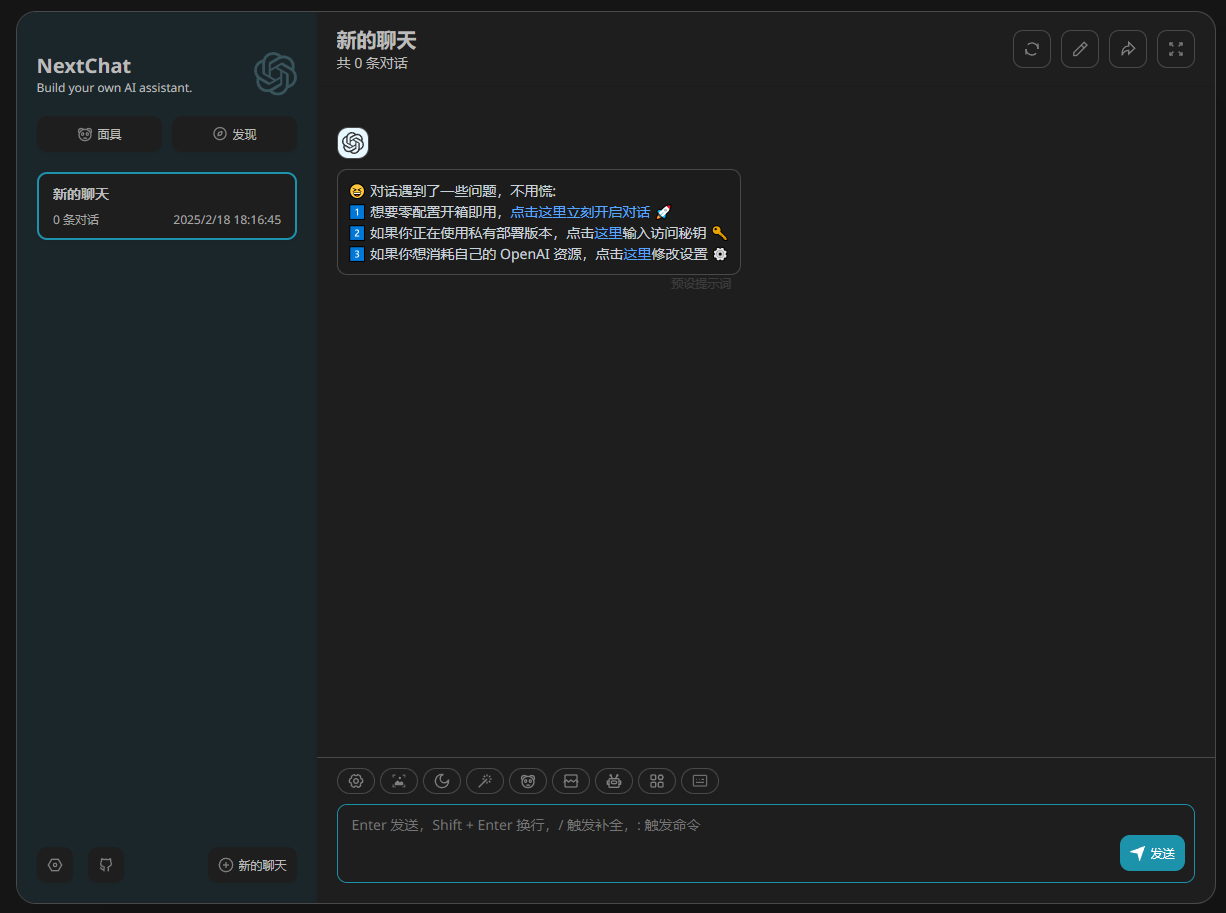Toggle the theme with the moon icon

[442, 781]
